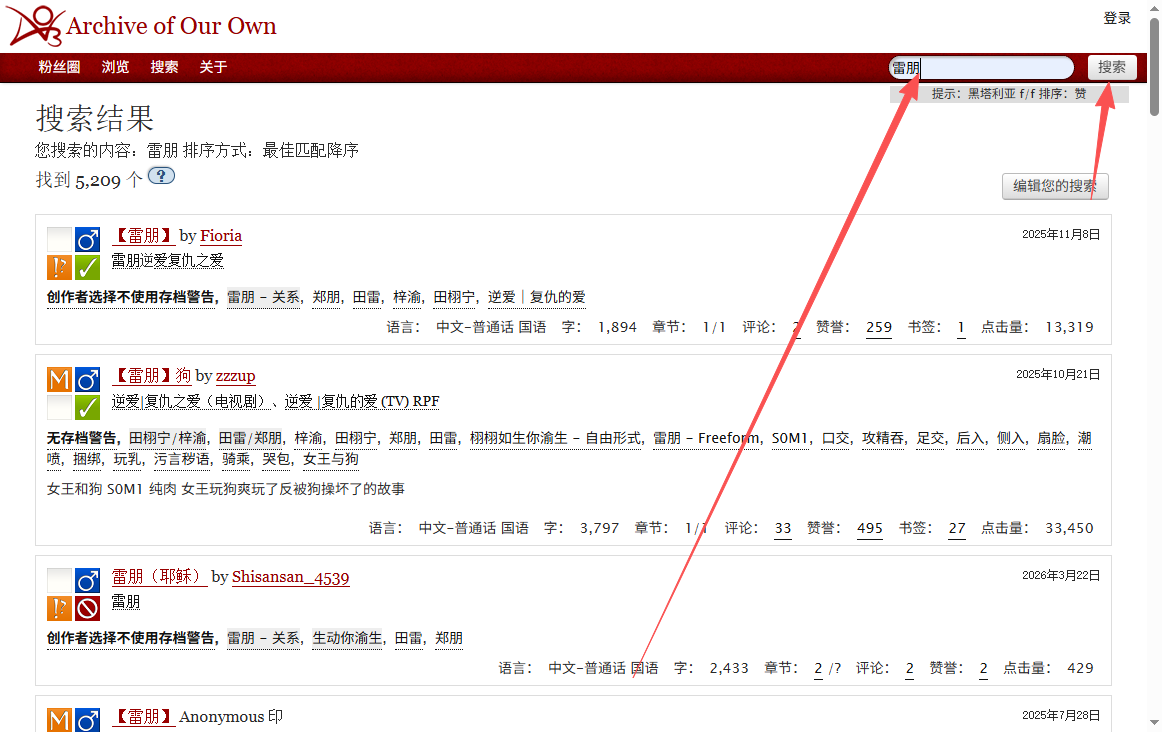Click Mature rating icon on Anonymous work
The height and width of the screenshot is (732, 1162).
[x=59, y=720]
